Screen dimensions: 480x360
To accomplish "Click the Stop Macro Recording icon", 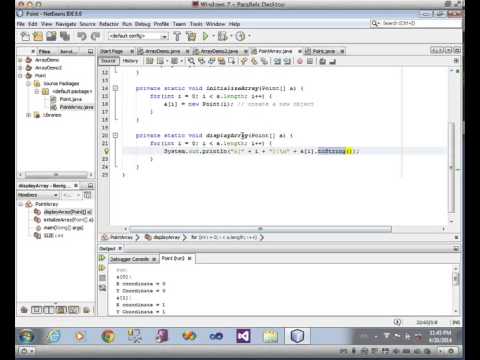I will tap(310, 61).
